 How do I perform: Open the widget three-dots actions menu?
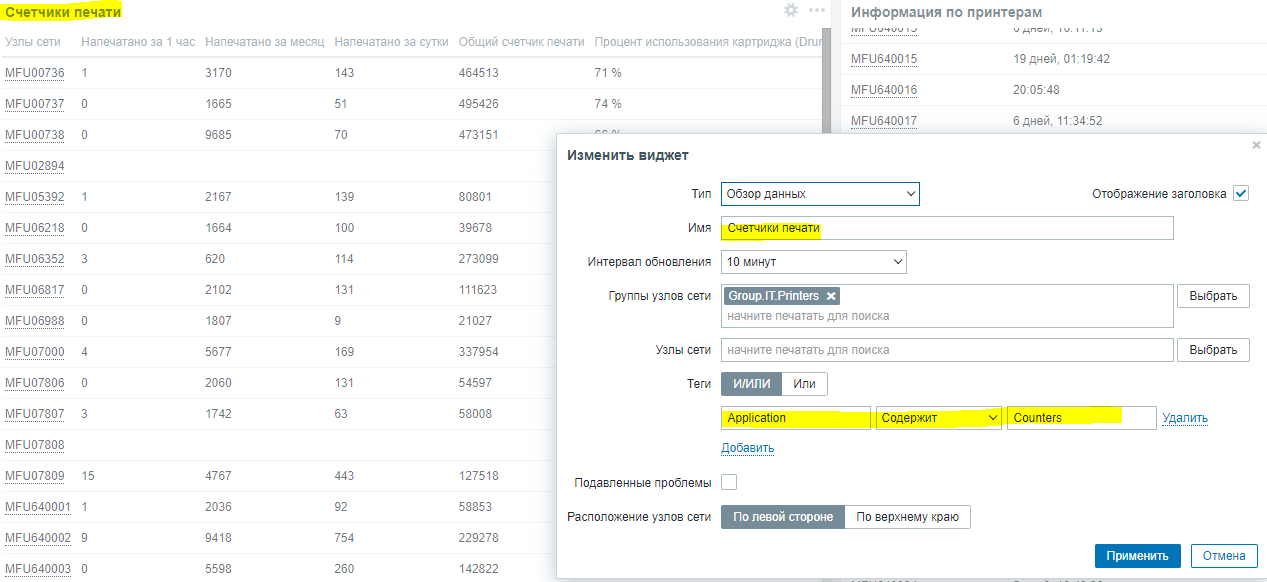[817, 10]
